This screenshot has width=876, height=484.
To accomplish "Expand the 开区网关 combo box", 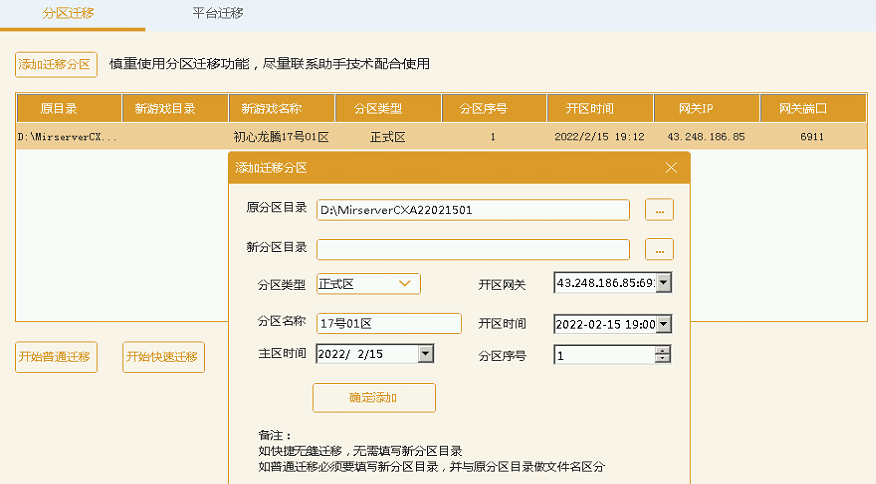I will 663,284.
